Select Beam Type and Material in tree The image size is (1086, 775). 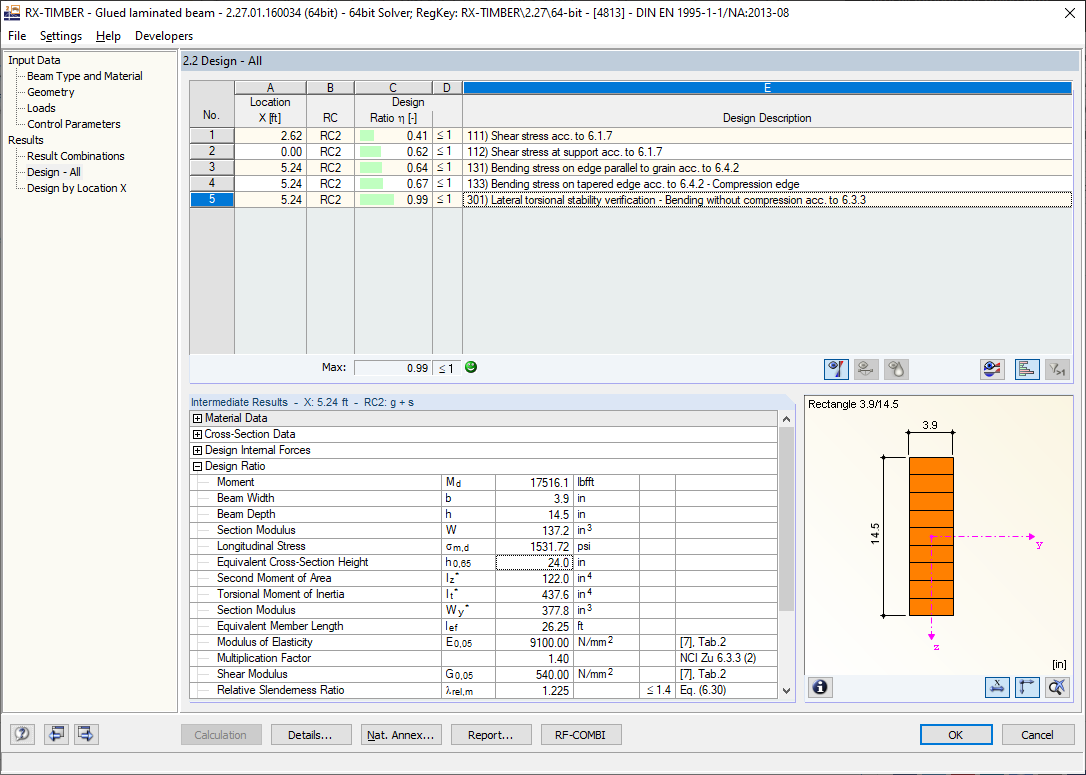84,76
